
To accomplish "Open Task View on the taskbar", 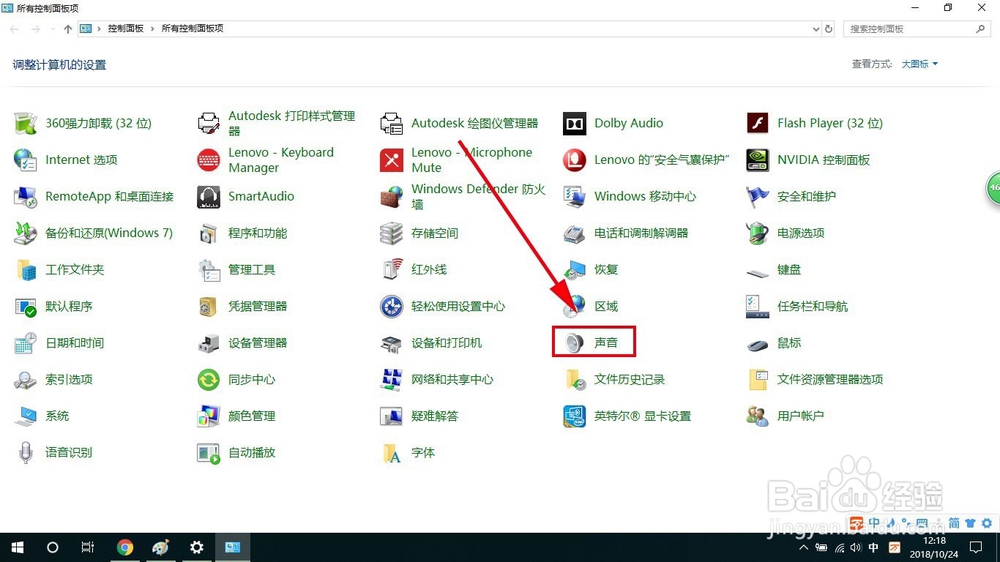I will tap(88, 547).
